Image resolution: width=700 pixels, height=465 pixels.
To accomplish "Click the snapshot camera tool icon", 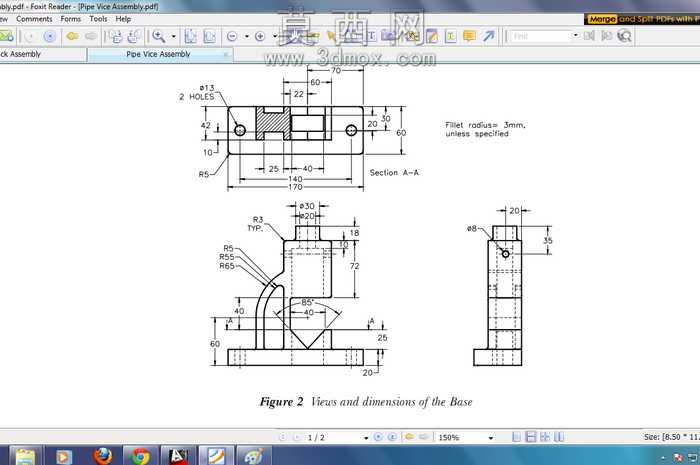I will point(388,36).
